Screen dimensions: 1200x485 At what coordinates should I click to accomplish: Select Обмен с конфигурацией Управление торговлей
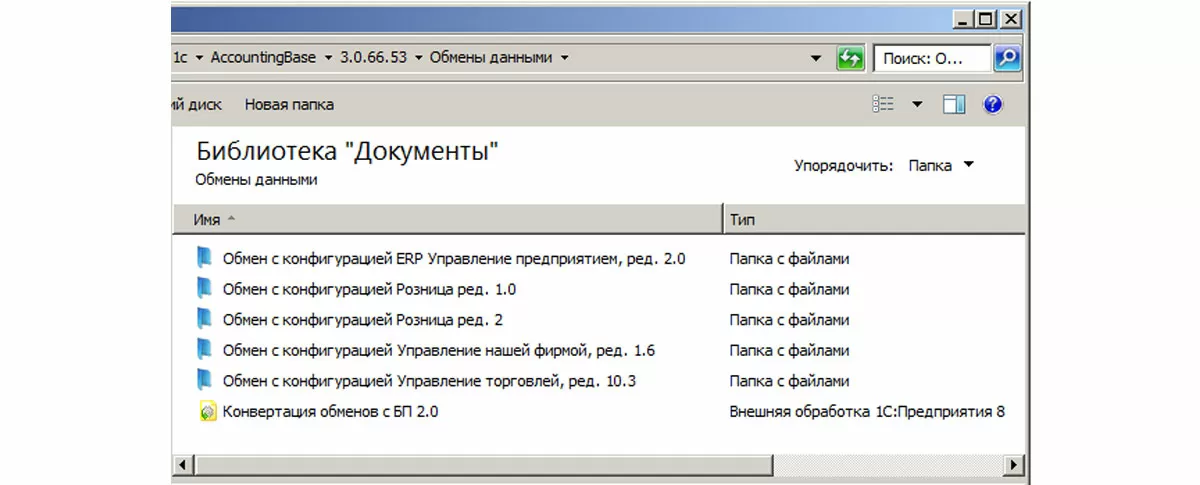click(429, 380)
